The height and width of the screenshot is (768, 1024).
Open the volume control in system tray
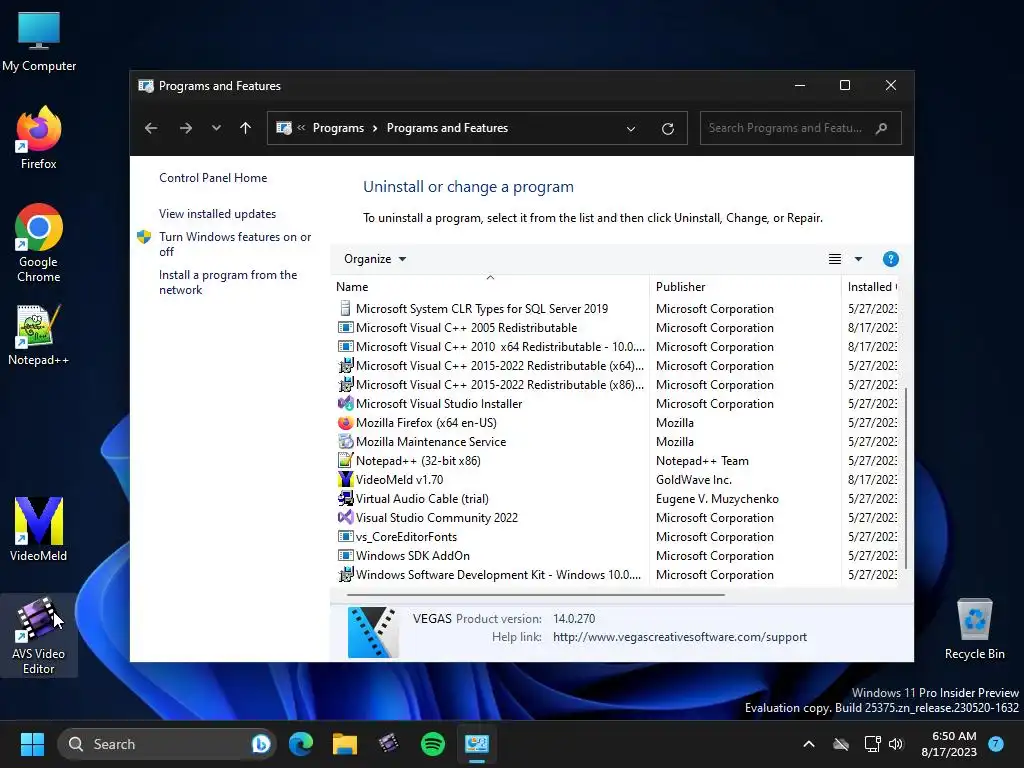[896, 744]
